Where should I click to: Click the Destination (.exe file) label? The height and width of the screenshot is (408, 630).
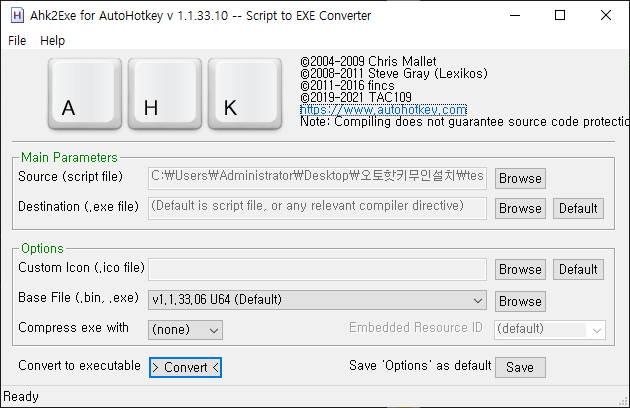pyautogui.click(x=78, y=207)
